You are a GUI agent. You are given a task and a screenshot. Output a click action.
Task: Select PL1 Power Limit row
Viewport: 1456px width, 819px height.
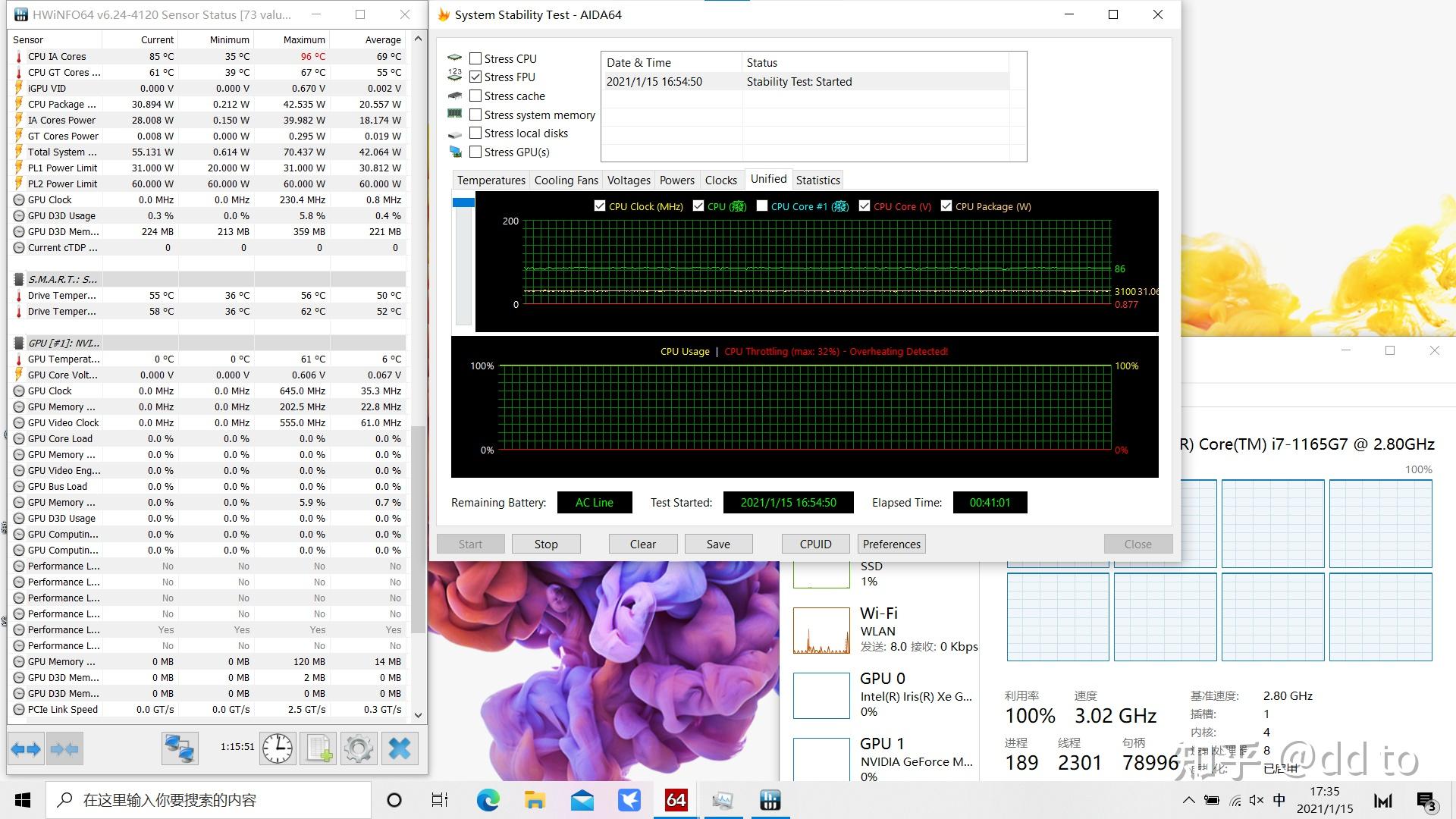pyautogui.click(x=209, y=168)
